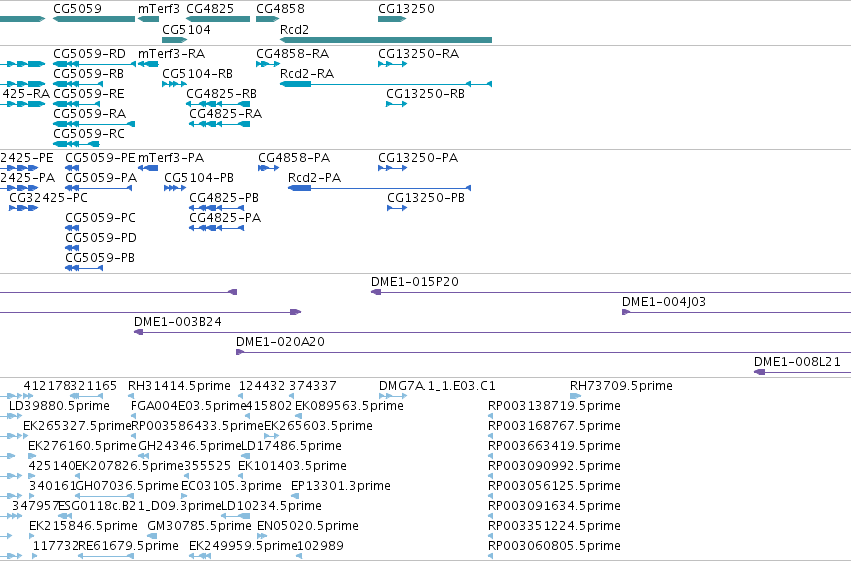
Task: Click the CG4825 gene label
Action: coord(210,9)
